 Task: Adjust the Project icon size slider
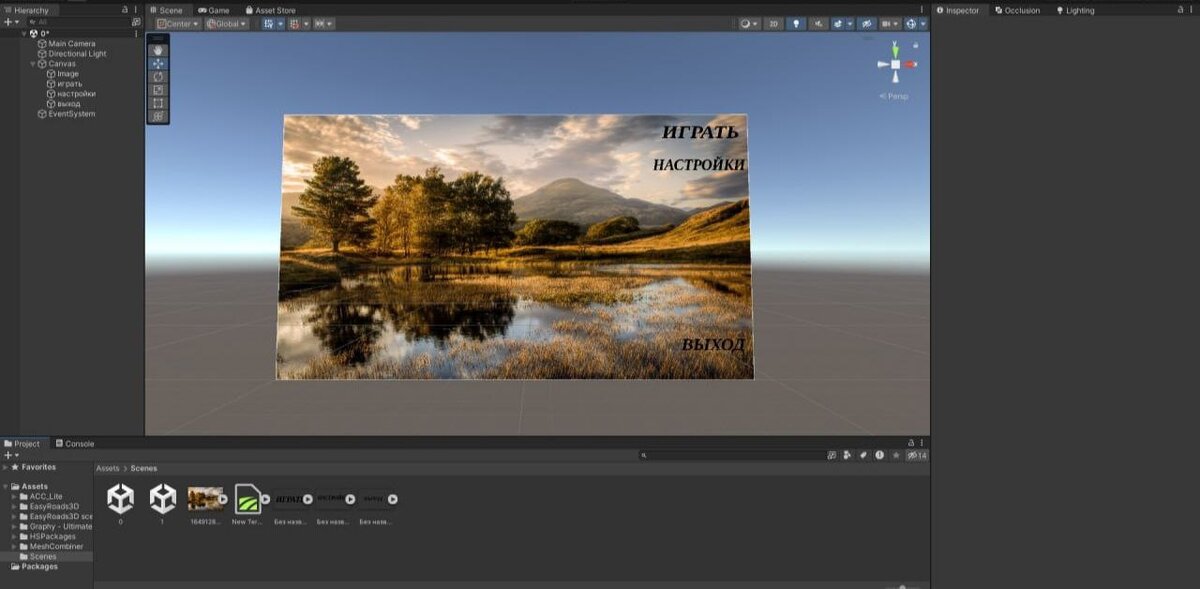pyautogui.click(x=902, y=586)
